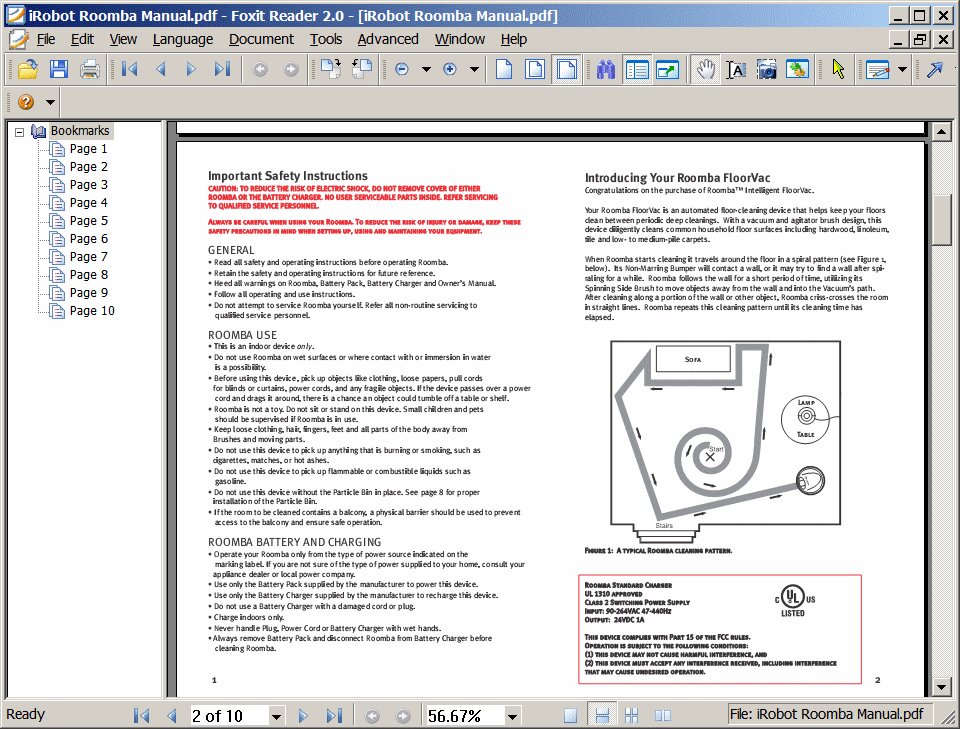
Task: Click the Open file folder icon
Action: coord(27,69)
